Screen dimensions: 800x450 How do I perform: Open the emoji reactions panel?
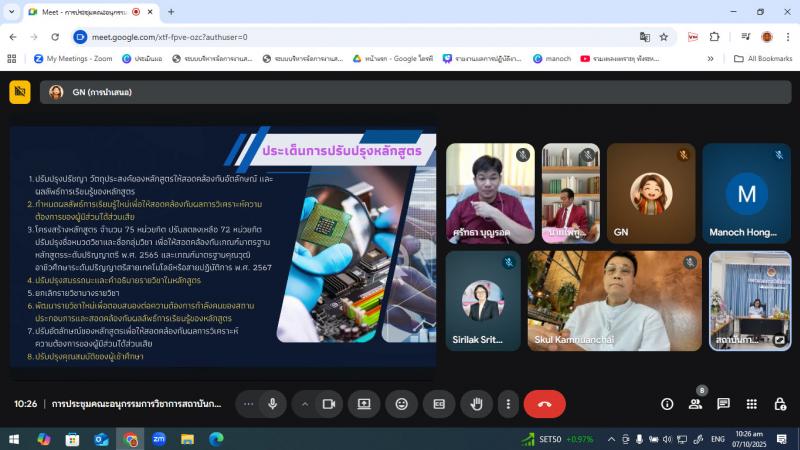[402, 404]
